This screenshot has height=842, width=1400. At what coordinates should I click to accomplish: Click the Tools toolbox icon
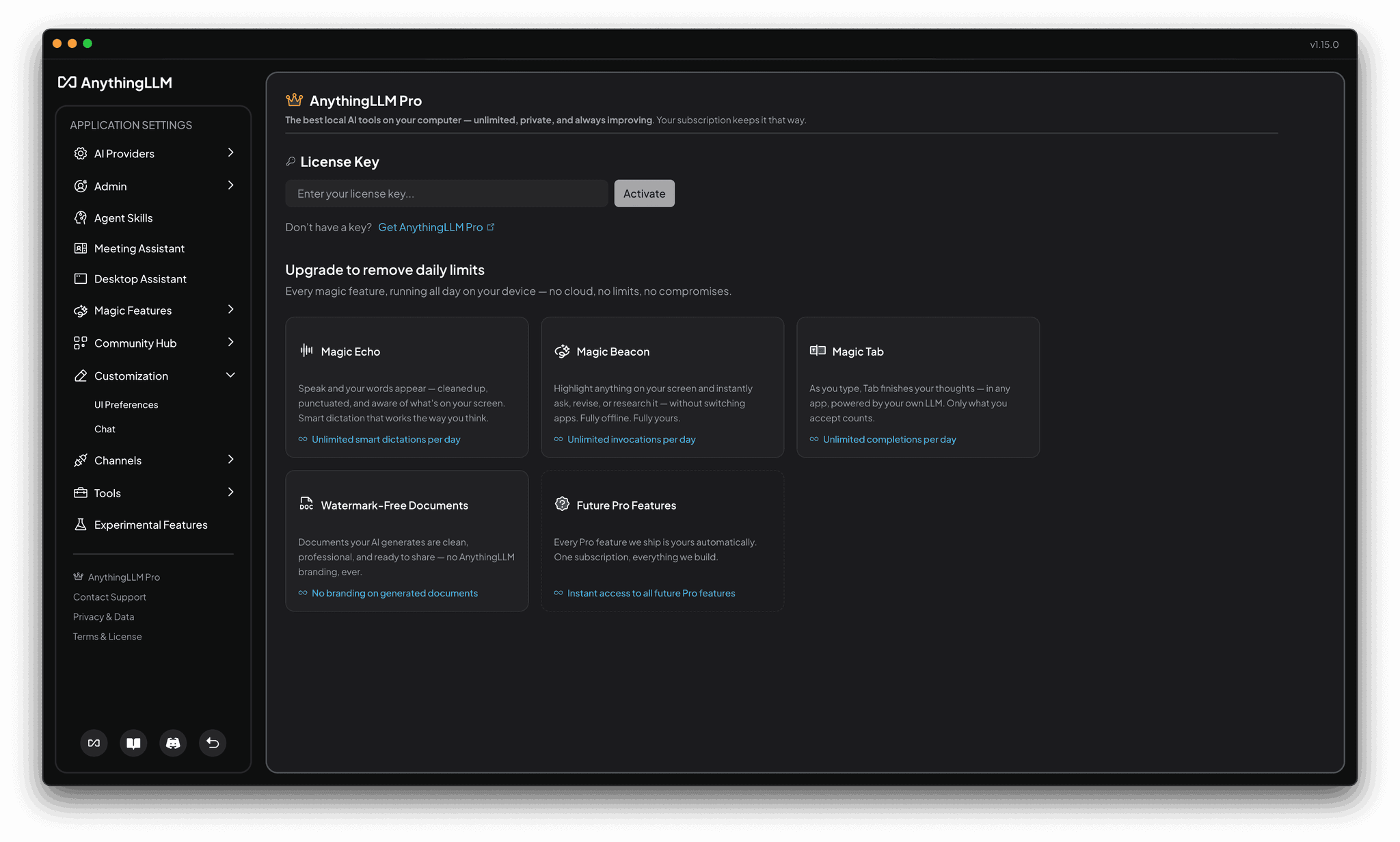point(81,493)
